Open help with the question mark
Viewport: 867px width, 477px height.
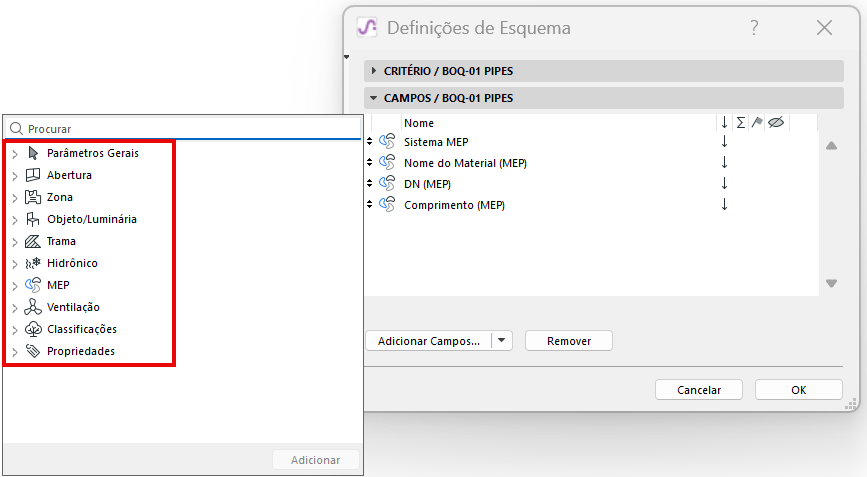754,28
